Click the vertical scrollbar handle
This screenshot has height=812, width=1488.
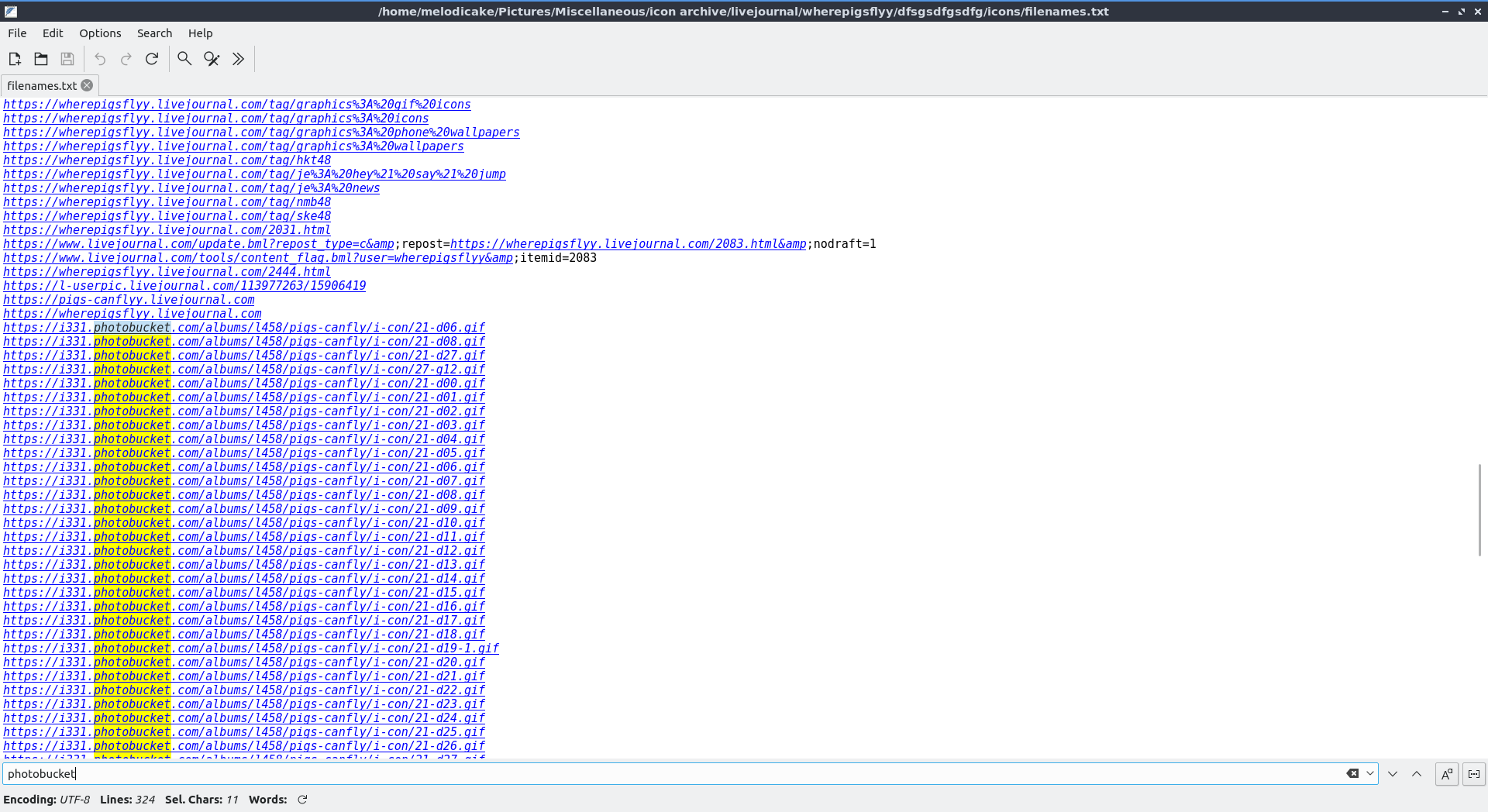(x=1480, y=509)
